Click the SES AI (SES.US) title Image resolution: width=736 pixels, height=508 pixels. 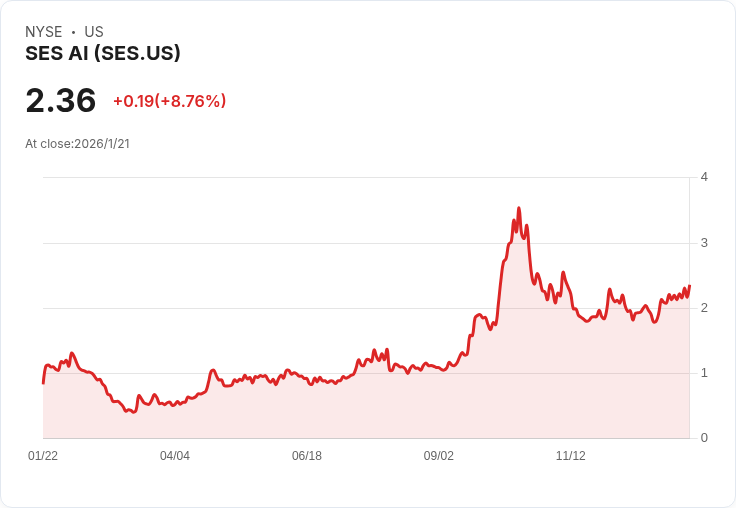(103, 54)
